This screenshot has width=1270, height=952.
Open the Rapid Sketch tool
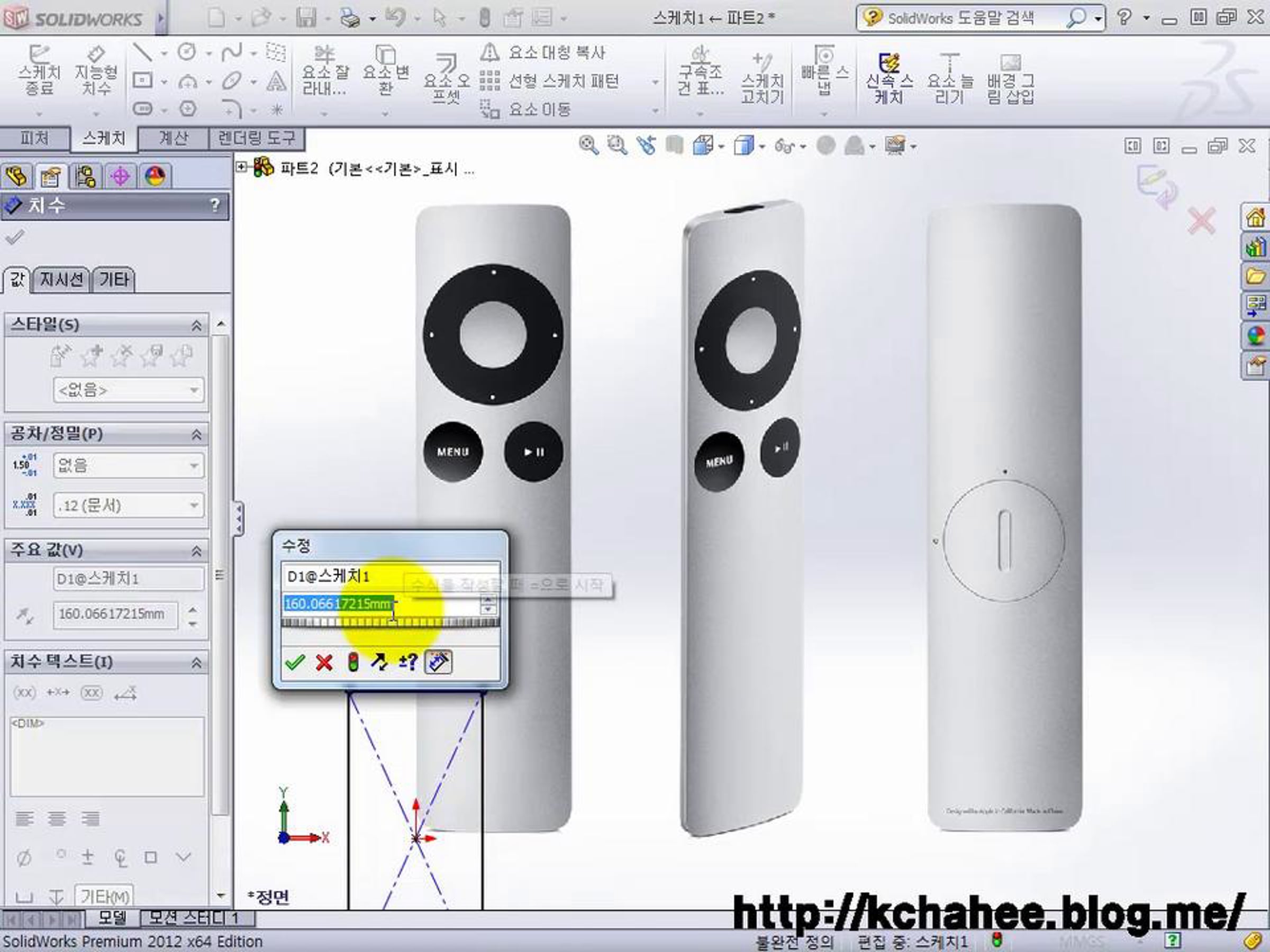(x=889, y=63)
